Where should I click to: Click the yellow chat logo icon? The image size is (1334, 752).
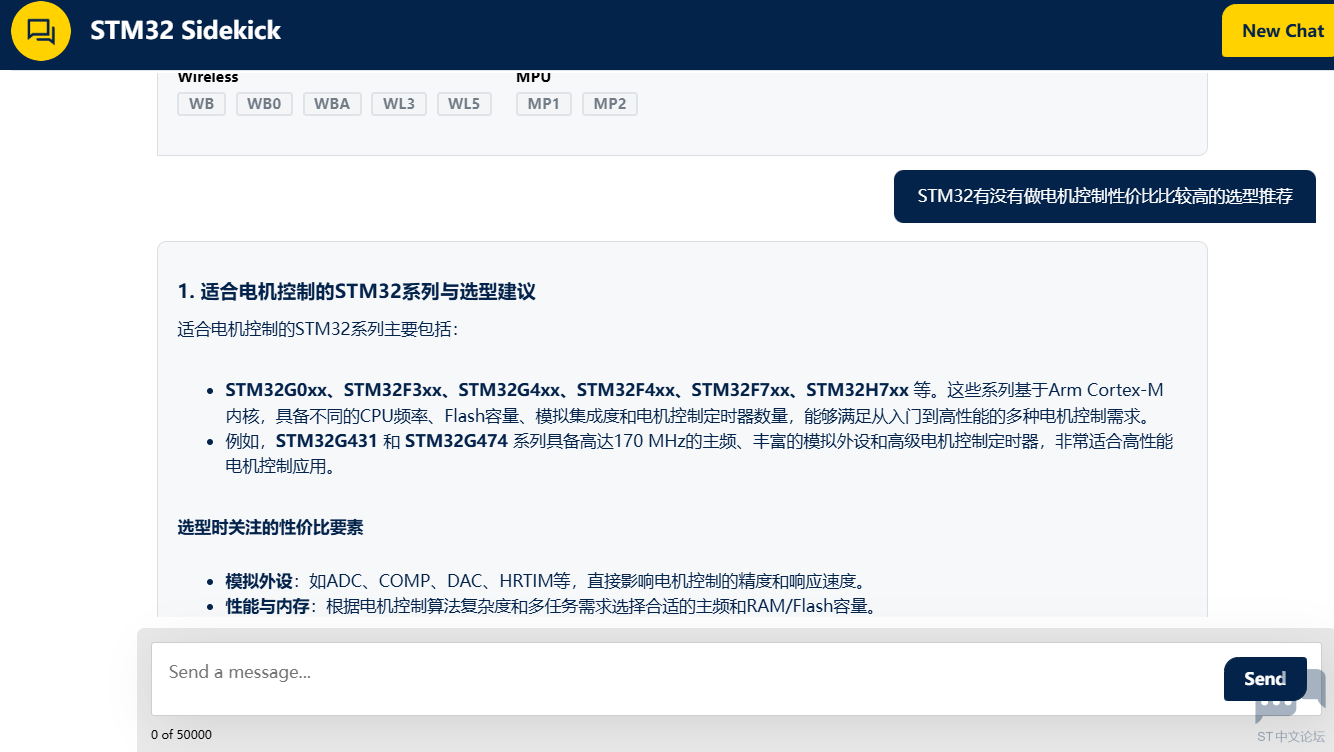41,32
